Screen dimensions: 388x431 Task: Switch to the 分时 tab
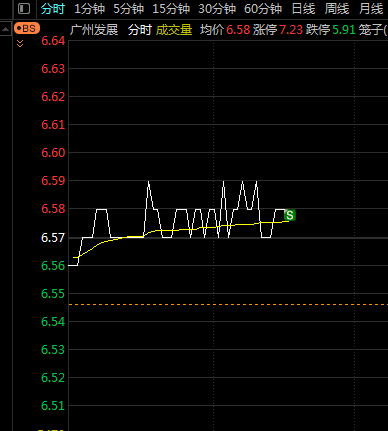(52, 9)
